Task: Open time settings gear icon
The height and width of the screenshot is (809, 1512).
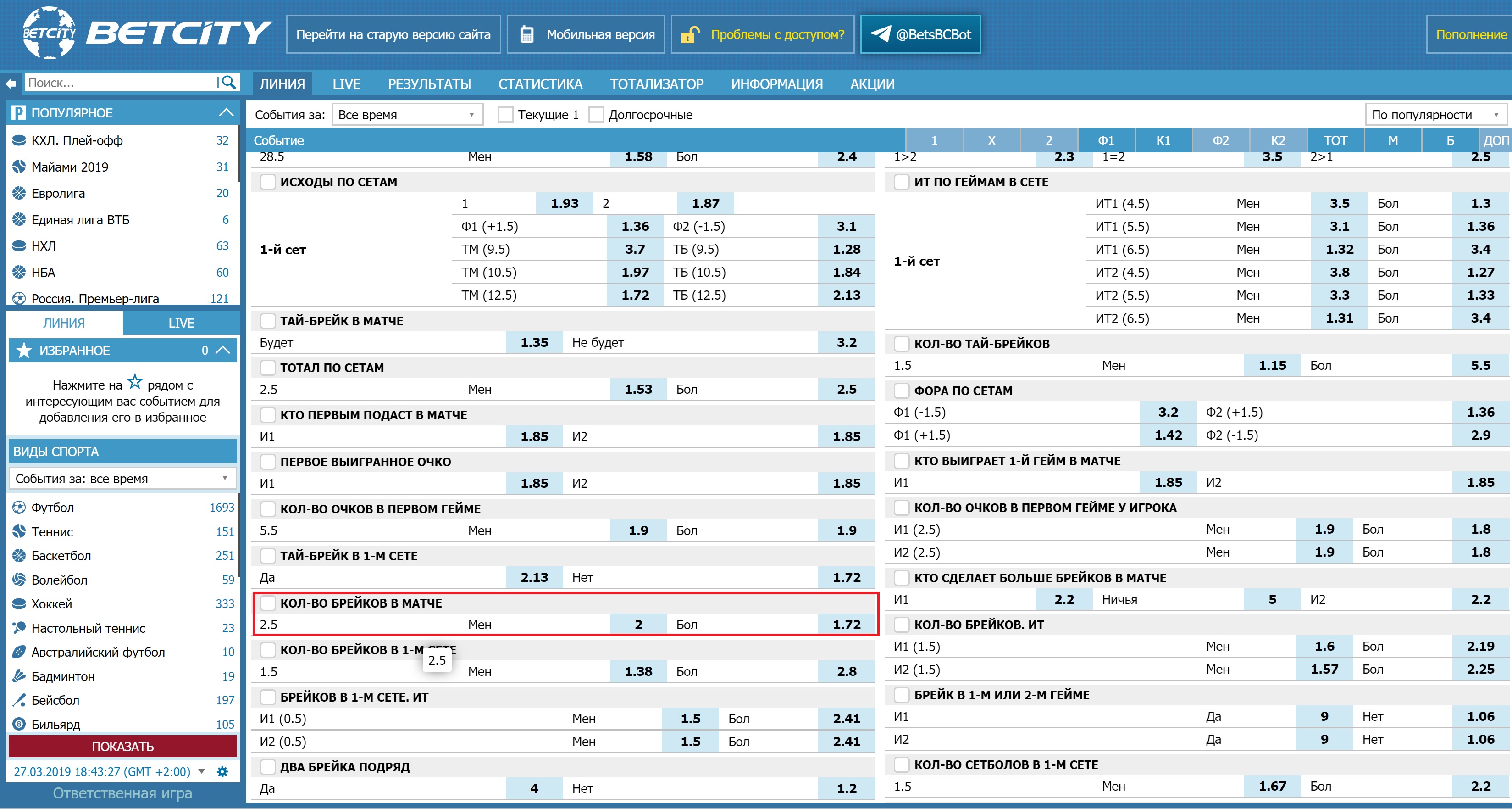Action: [222, 771]
